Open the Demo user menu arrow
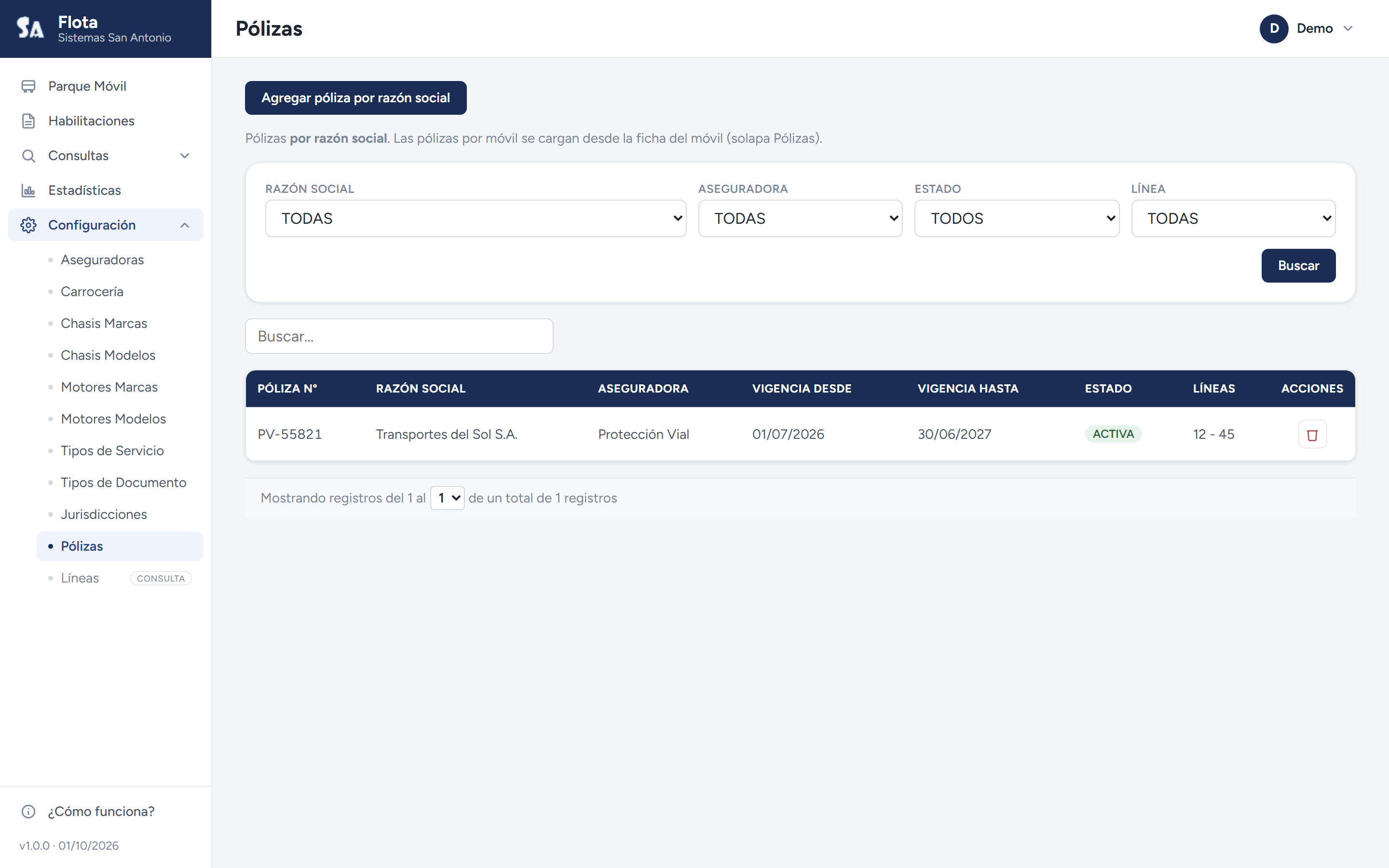Screen dimensions: 1389x868 pyautogui.click(x=1348, y=29)
